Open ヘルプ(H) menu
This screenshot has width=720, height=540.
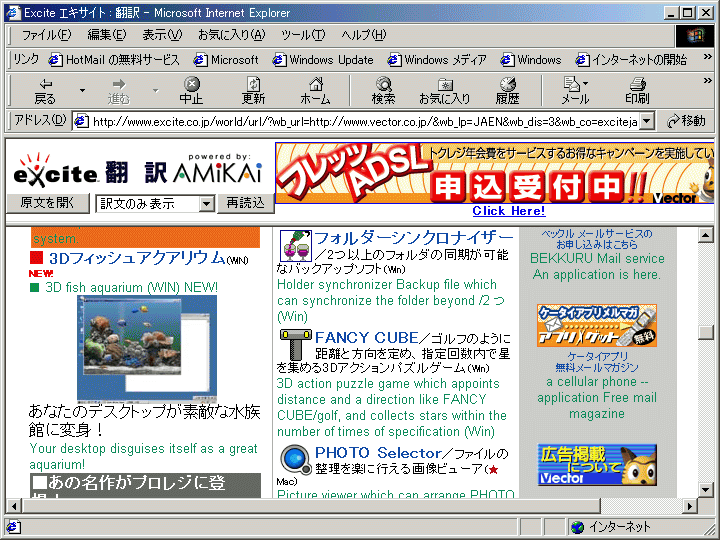click(364, 35)
